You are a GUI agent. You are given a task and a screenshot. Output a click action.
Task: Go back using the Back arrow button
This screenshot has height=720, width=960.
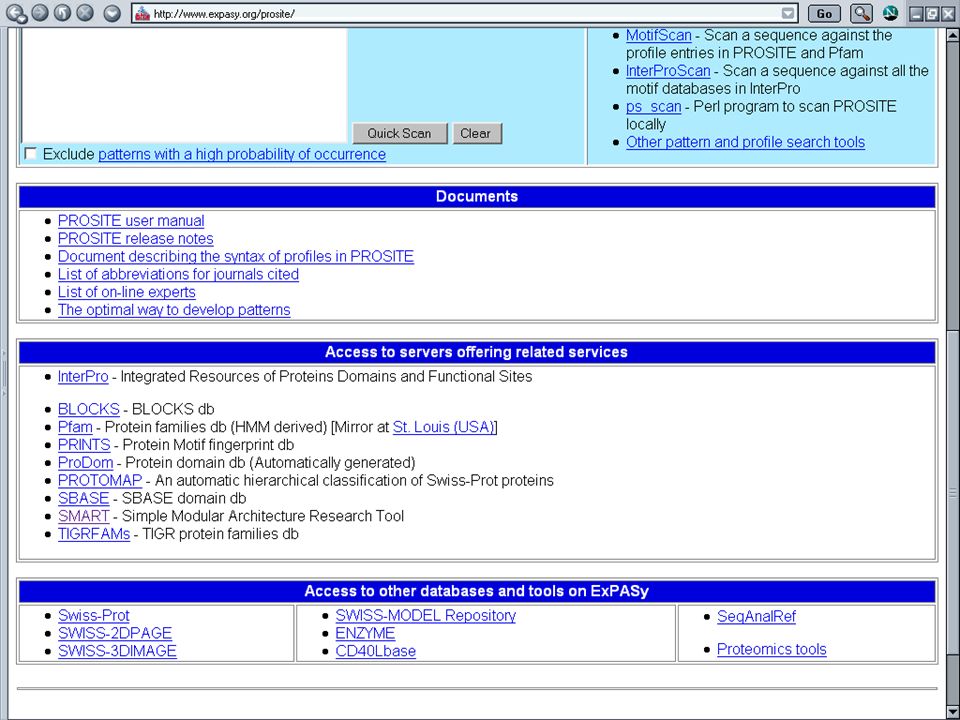pos(16,13)
